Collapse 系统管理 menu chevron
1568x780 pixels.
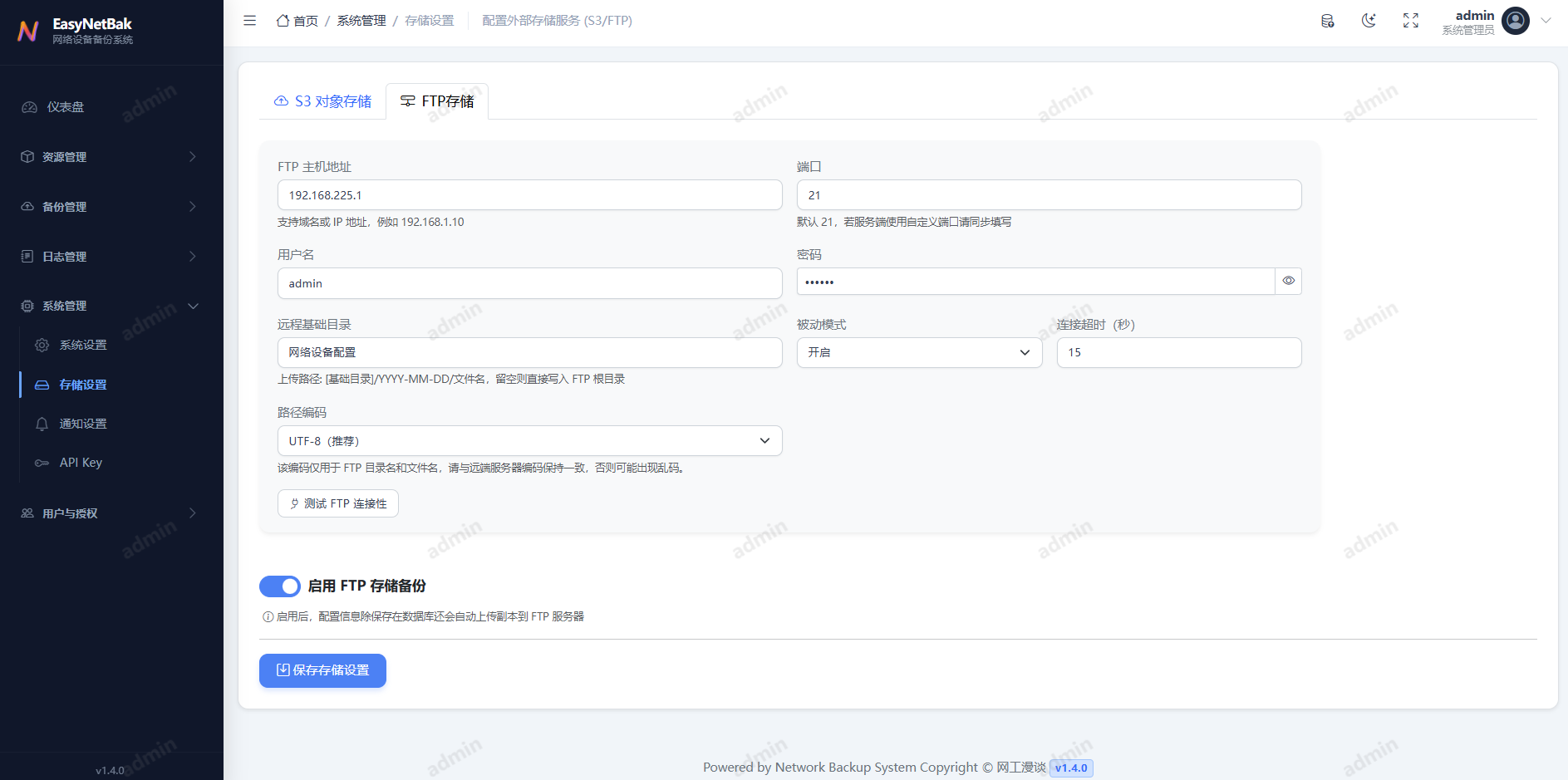193,306
